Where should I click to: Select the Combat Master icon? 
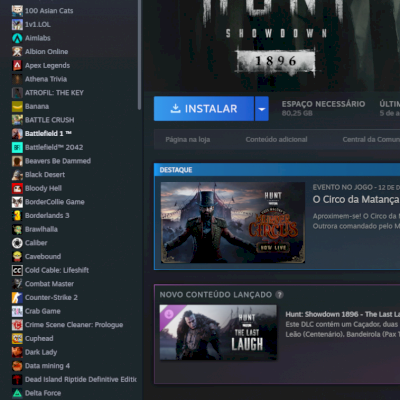(17, 284)
